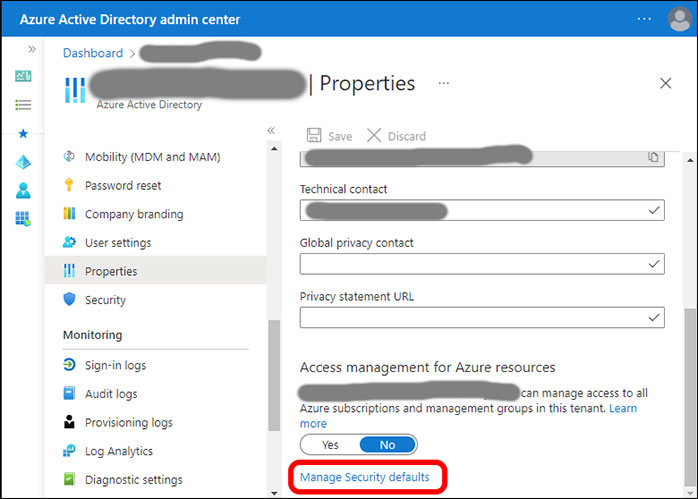Screen dimensions: 698x499
Task: Click the user account avatar icon
Action: (x=679, y=20)
